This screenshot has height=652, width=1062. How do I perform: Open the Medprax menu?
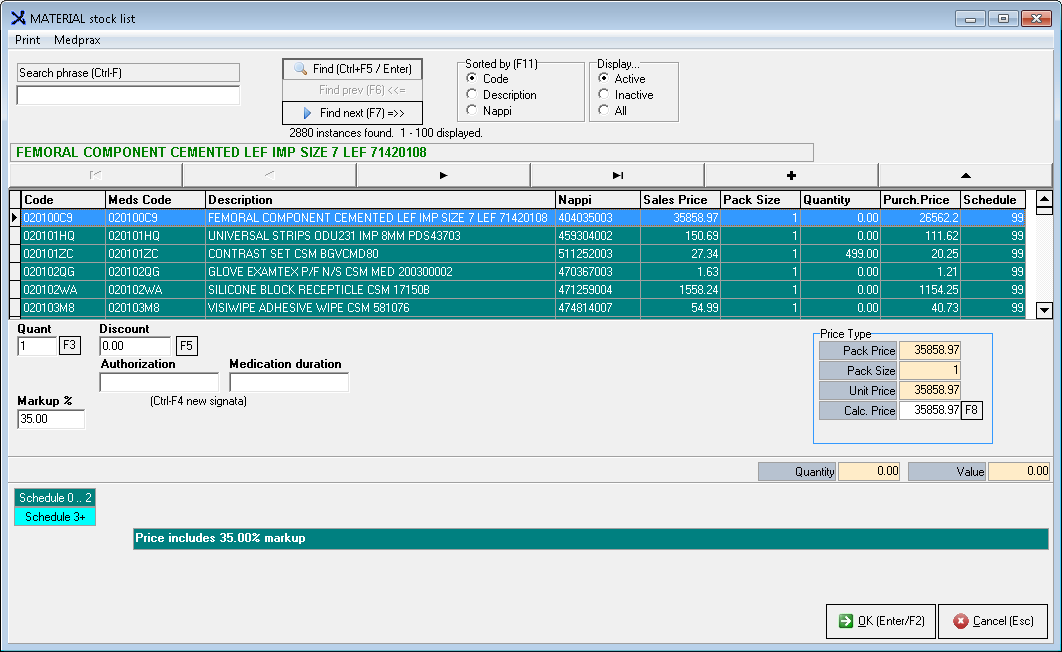click(77, 40)
